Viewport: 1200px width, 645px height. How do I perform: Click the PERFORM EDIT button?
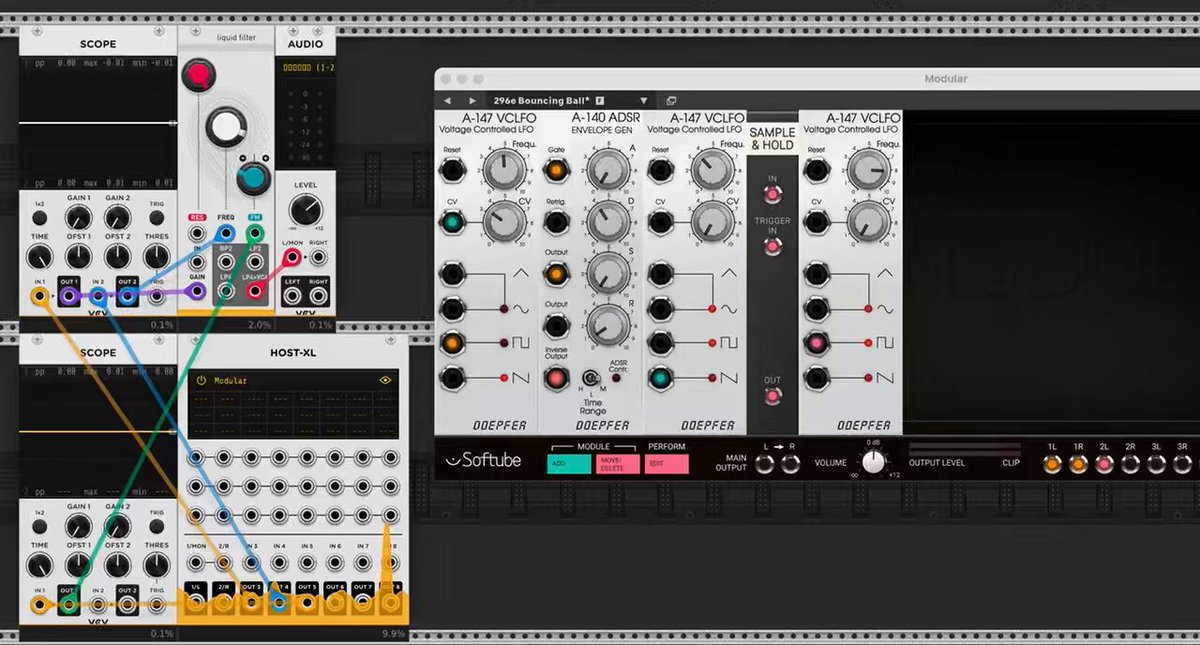[667, 464]
